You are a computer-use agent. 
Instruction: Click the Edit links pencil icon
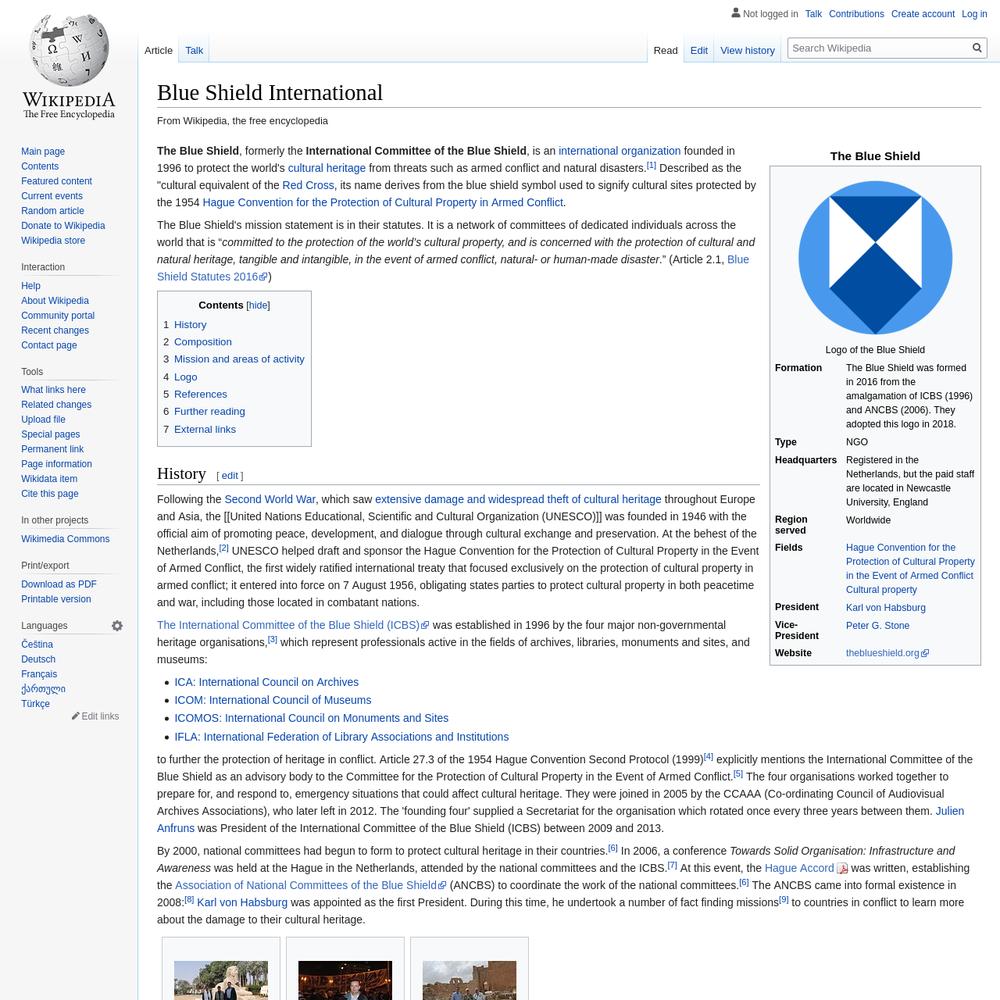point(75,716)
